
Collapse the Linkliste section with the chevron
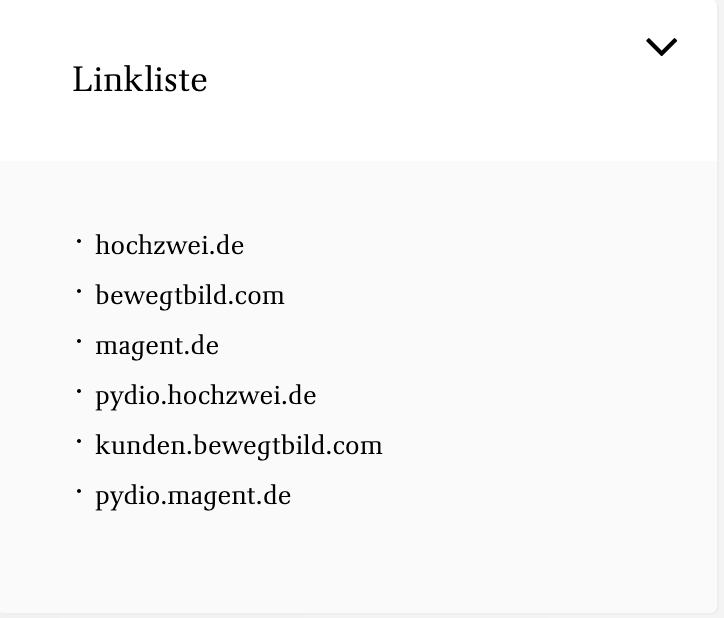tap(661, 47)
